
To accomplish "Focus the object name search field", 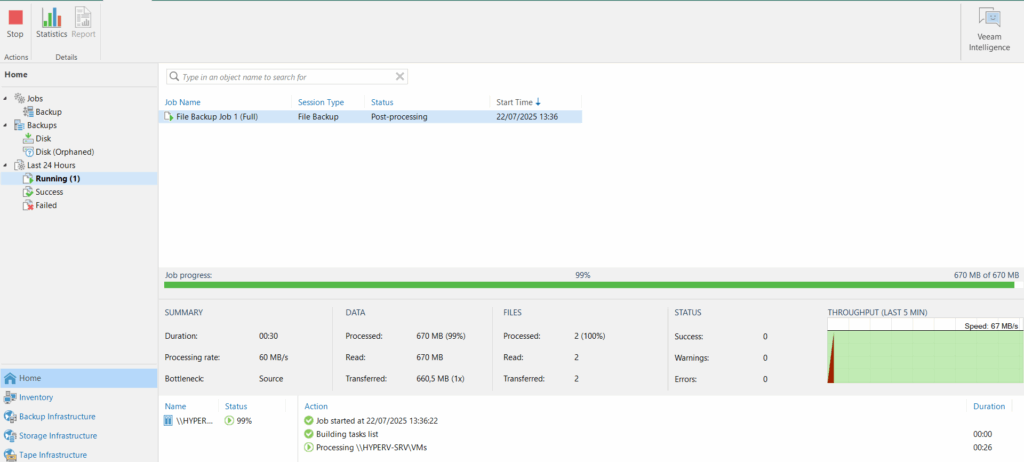I will click(287, 76).
